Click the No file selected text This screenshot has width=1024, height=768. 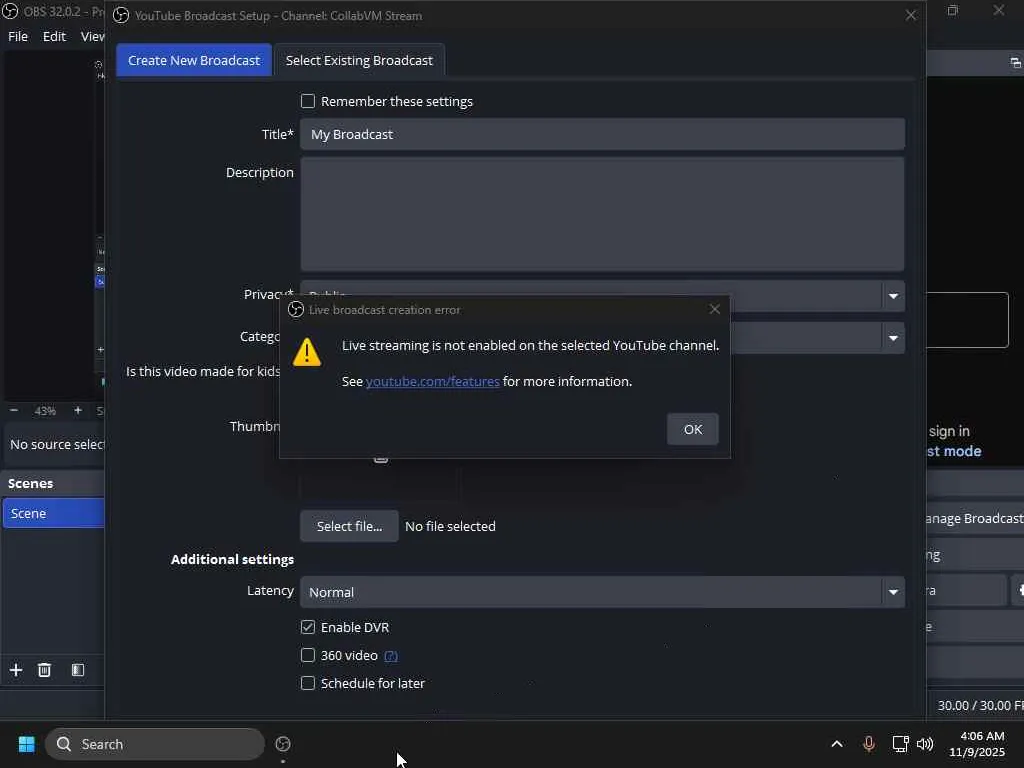pos(450,526)
